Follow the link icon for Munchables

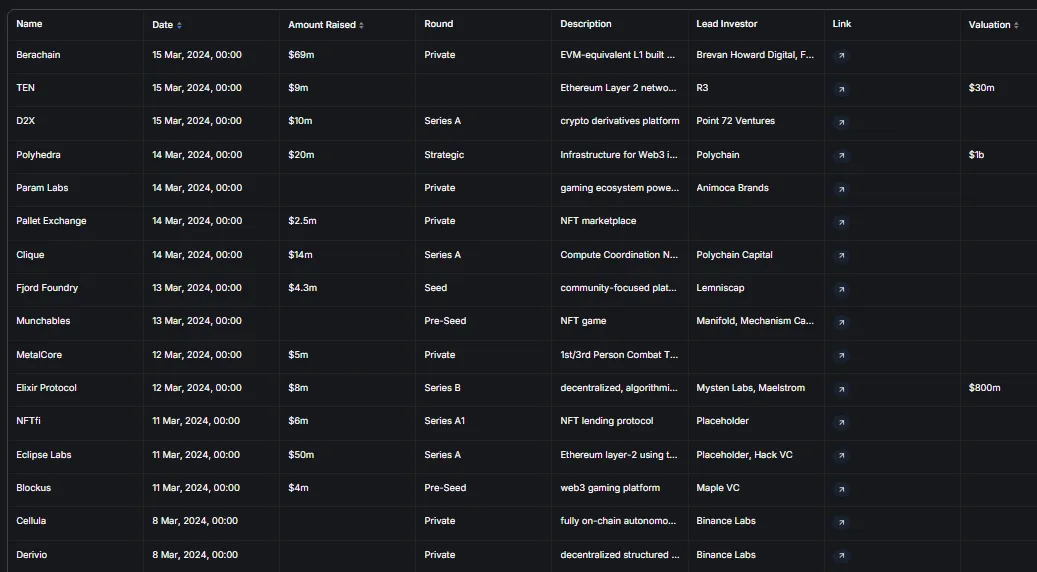click(841, 322)
